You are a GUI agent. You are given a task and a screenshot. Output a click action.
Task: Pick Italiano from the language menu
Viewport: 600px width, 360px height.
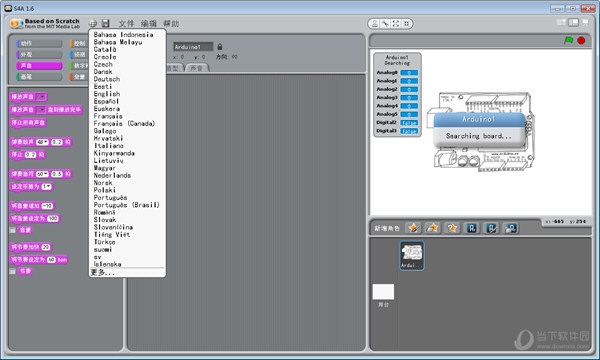[x=109, y=146]
